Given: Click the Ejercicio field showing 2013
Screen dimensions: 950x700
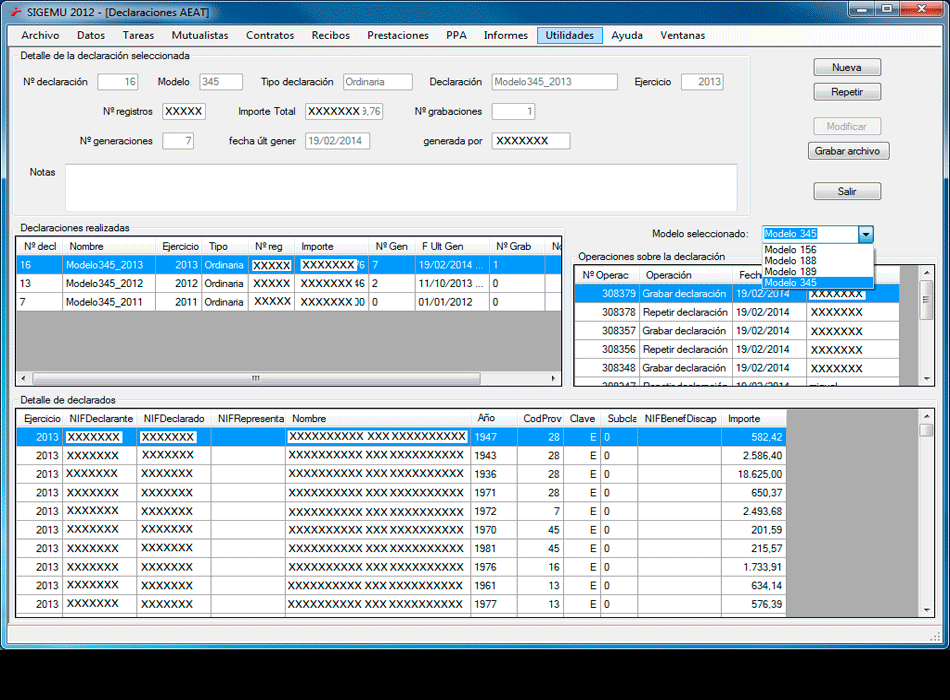Looking at the screenshot, I should pyautogui.click(x=702, y=82).
